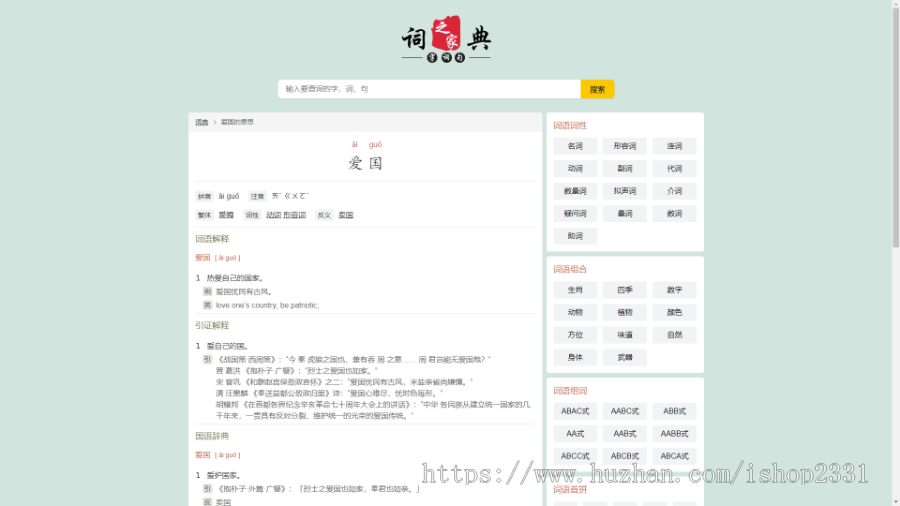Screen dimensions: 900x506
Task: Choose the 颜色 word group
Action: (674, 313)
